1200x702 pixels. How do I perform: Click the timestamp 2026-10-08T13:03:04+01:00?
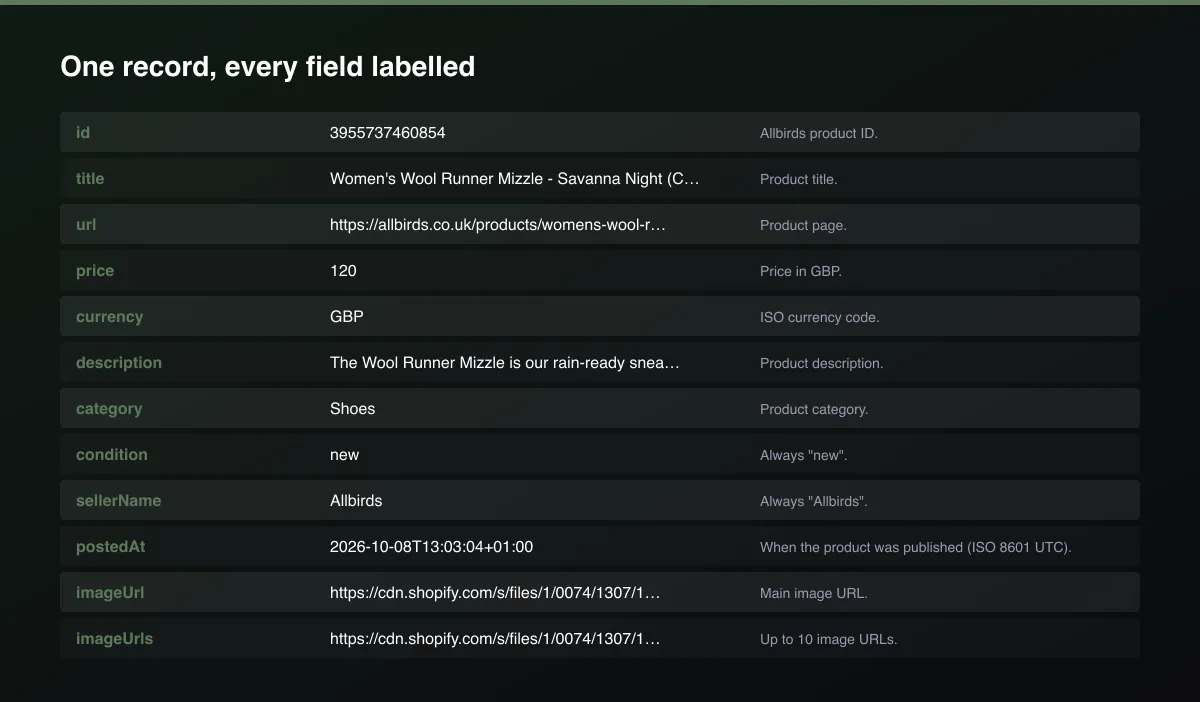(x=432, y=546)
